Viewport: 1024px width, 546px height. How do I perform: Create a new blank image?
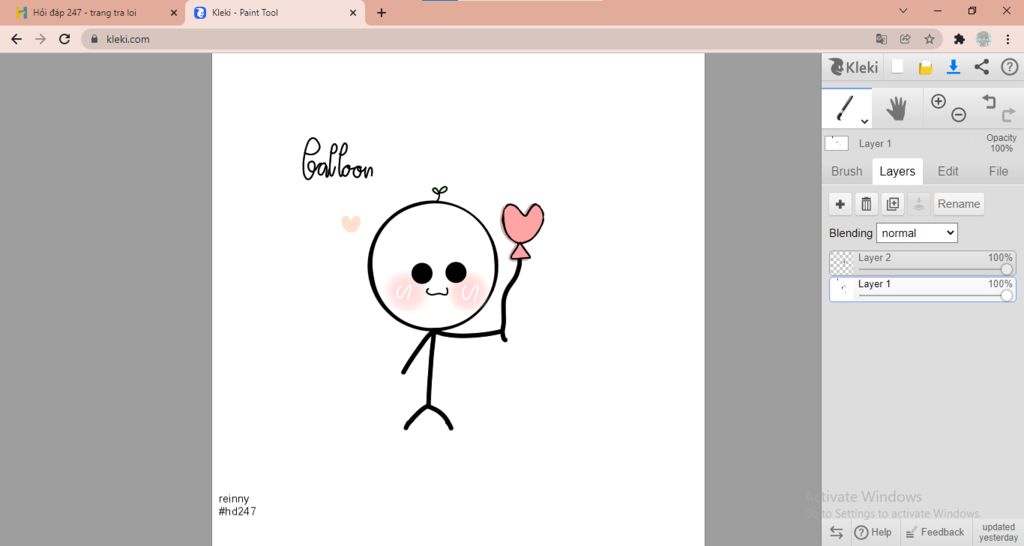[898, 66]
